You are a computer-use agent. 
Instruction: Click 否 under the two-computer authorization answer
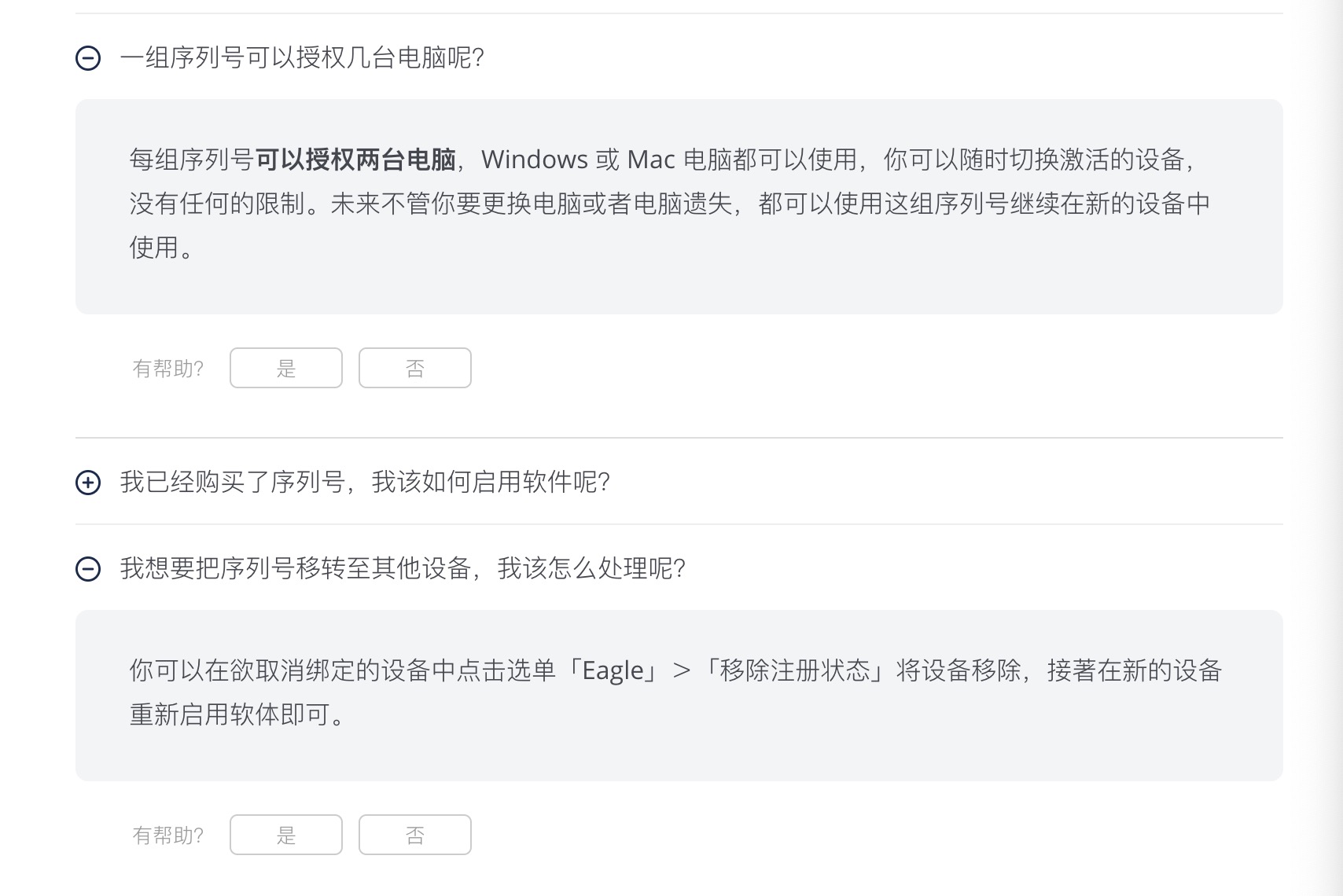tap(415, 368)
